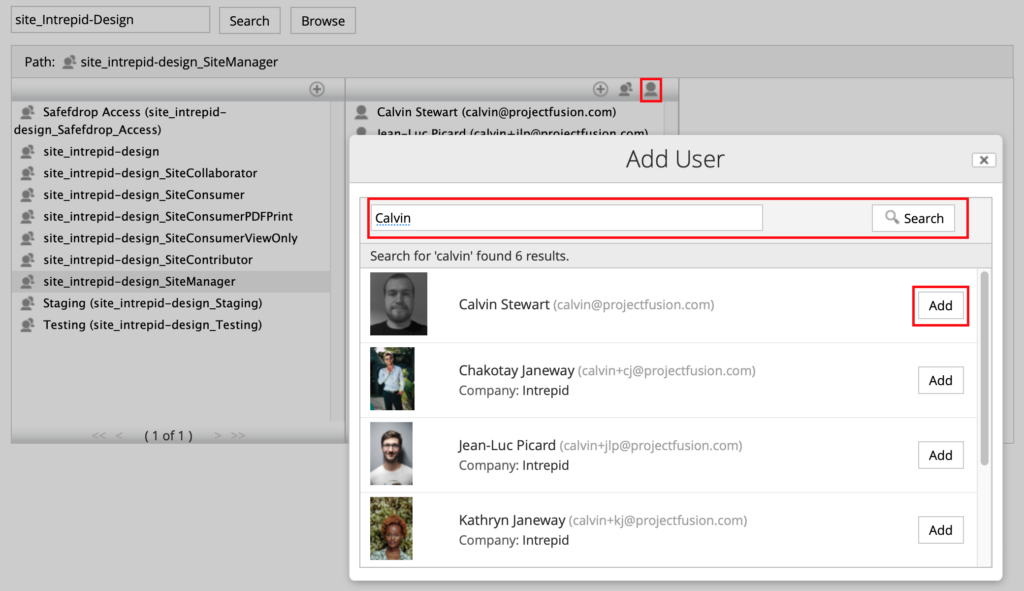Click the Add User icon in the right column header
The height and width of the screenshot is (591, 1024).
tap(651, 90)
